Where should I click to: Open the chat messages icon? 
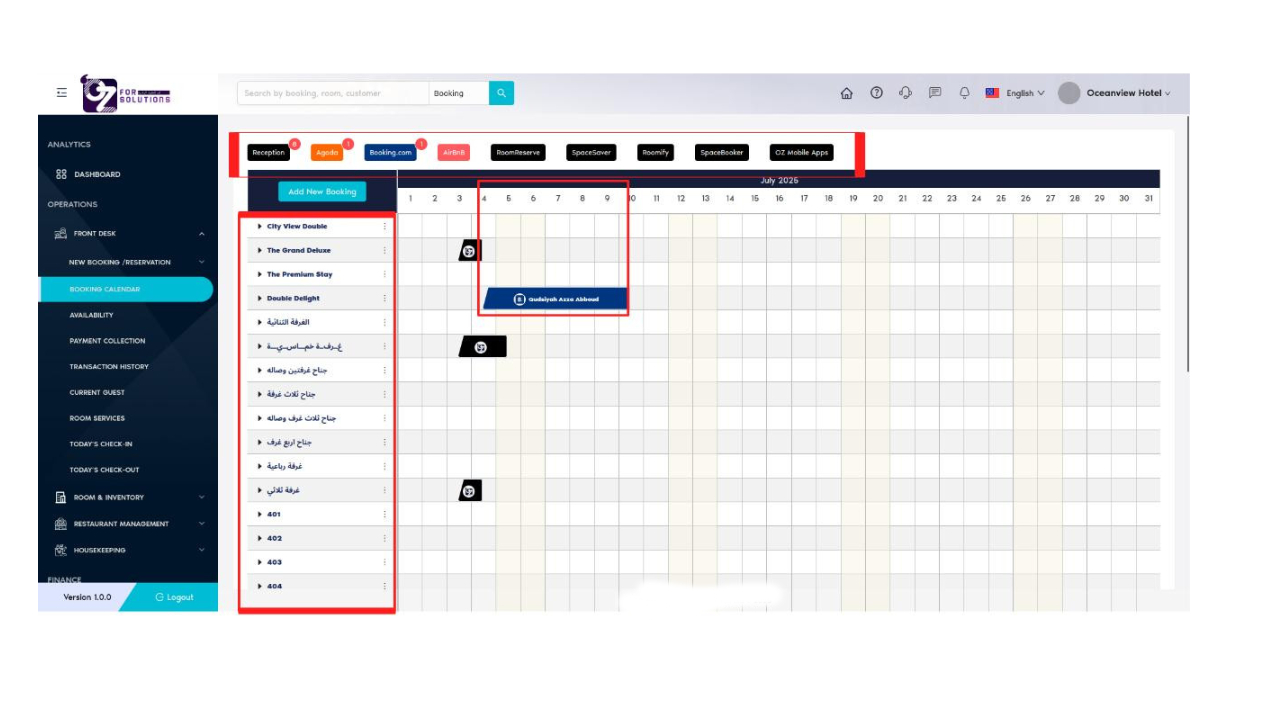[933, 91]
